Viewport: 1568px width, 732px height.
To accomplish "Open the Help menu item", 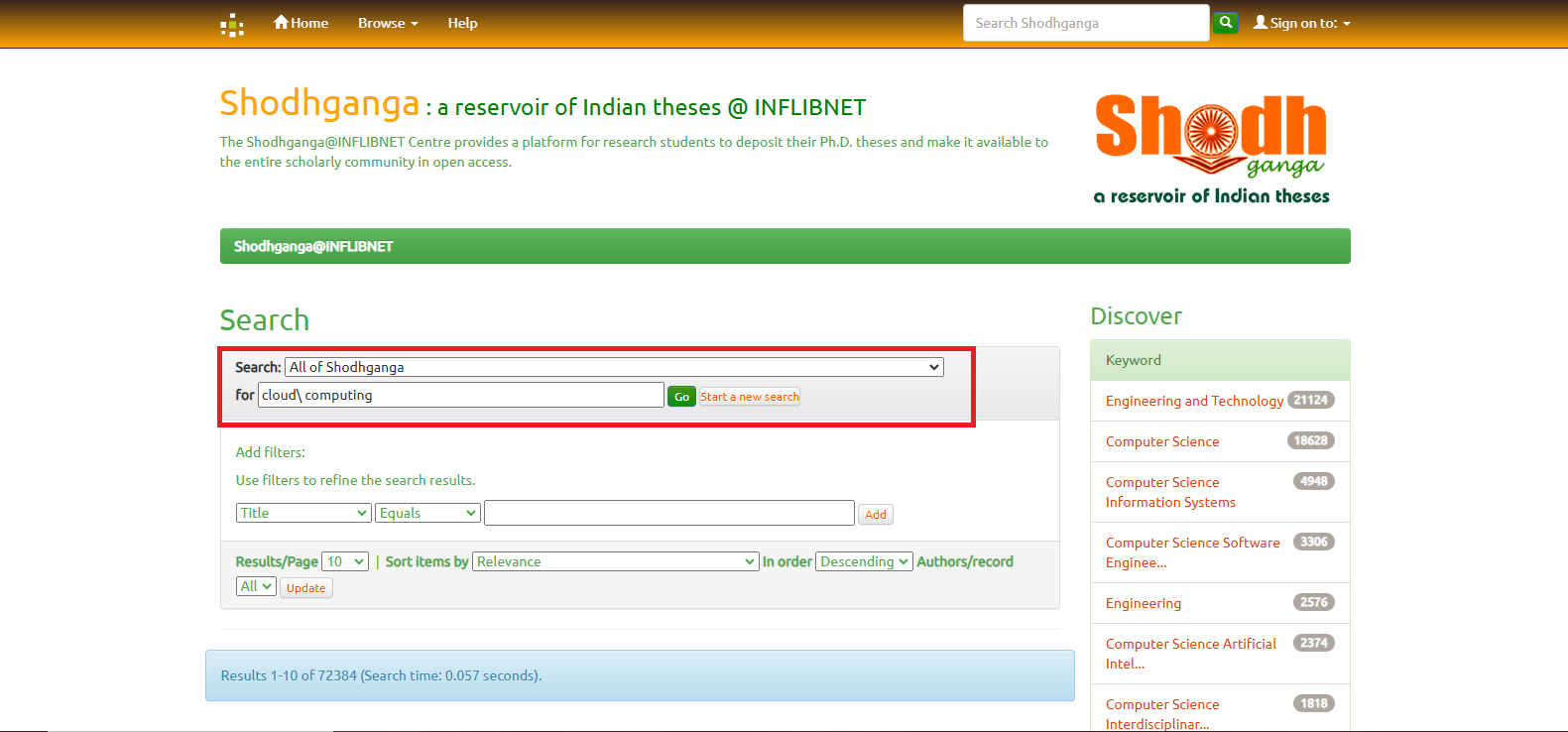I will (x=462, y=23).
